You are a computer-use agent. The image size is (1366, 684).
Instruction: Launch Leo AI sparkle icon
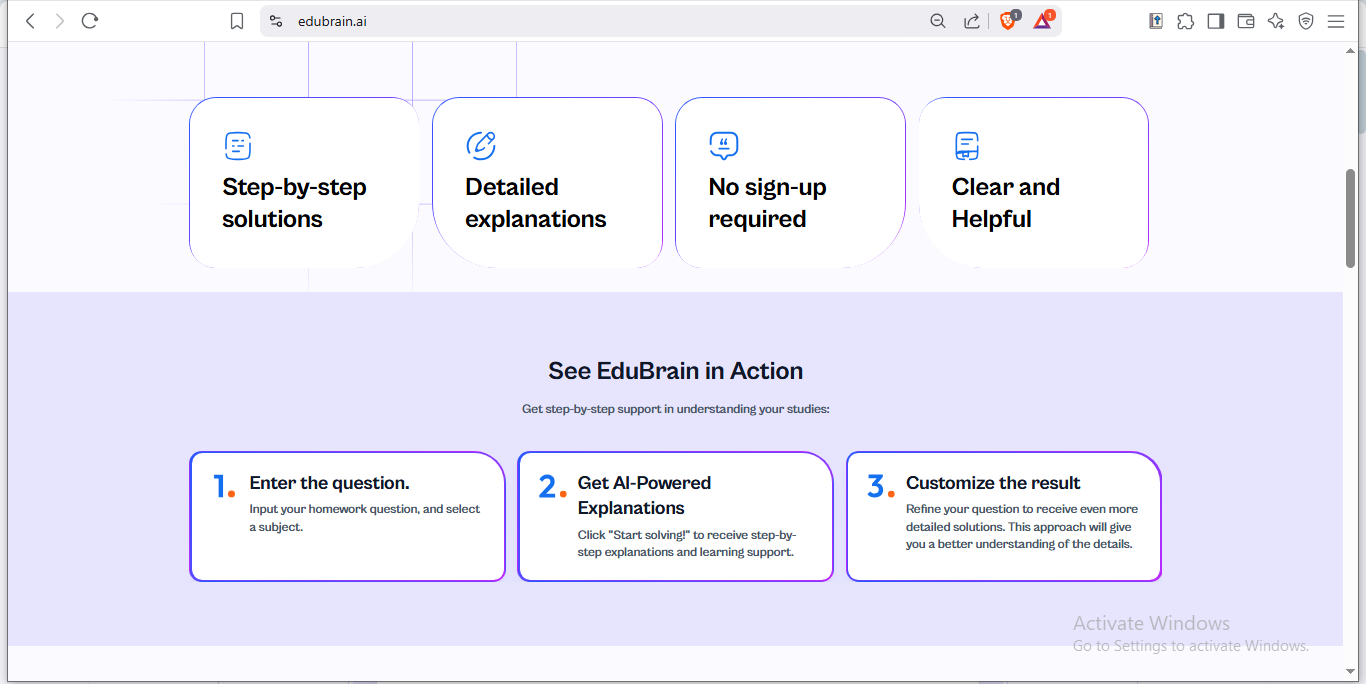1275,21
